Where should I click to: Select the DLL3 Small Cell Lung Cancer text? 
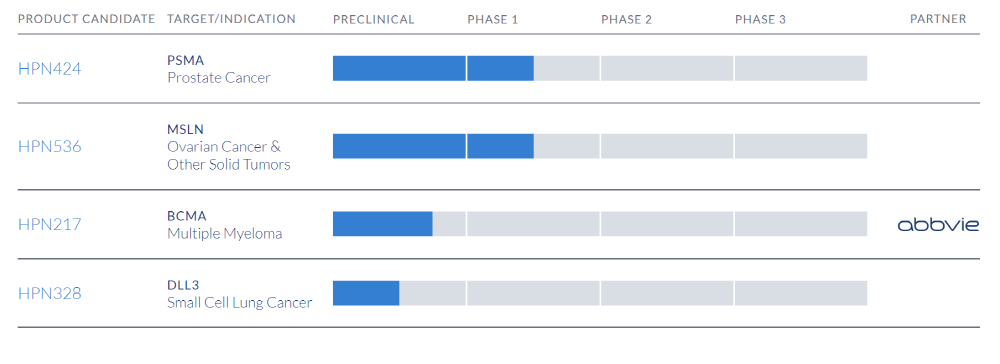coord(240,293)
